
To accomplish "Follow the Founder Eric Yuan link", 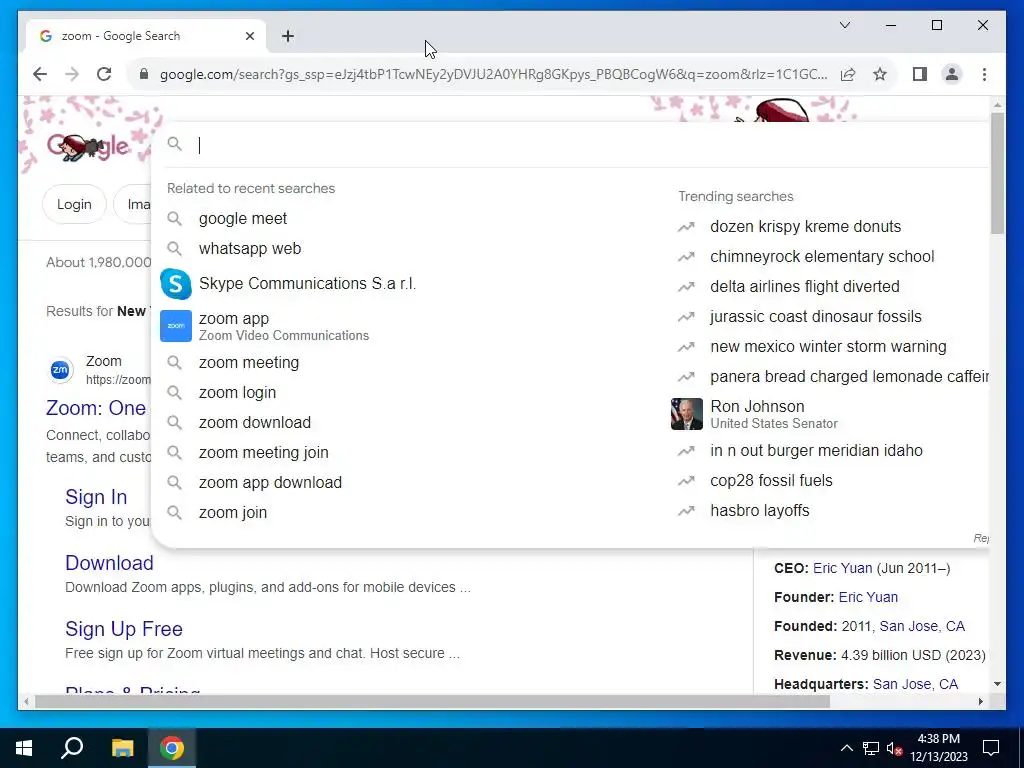I will click(868, 597).
